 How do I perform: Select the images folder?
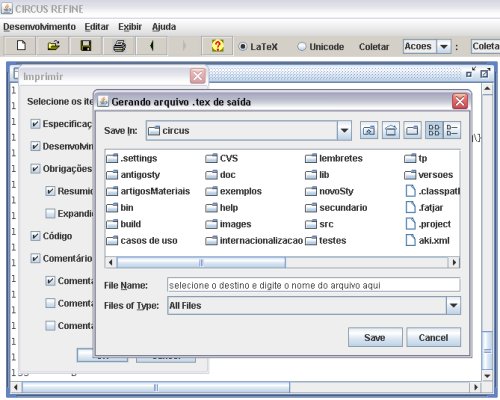pos(228,224)
